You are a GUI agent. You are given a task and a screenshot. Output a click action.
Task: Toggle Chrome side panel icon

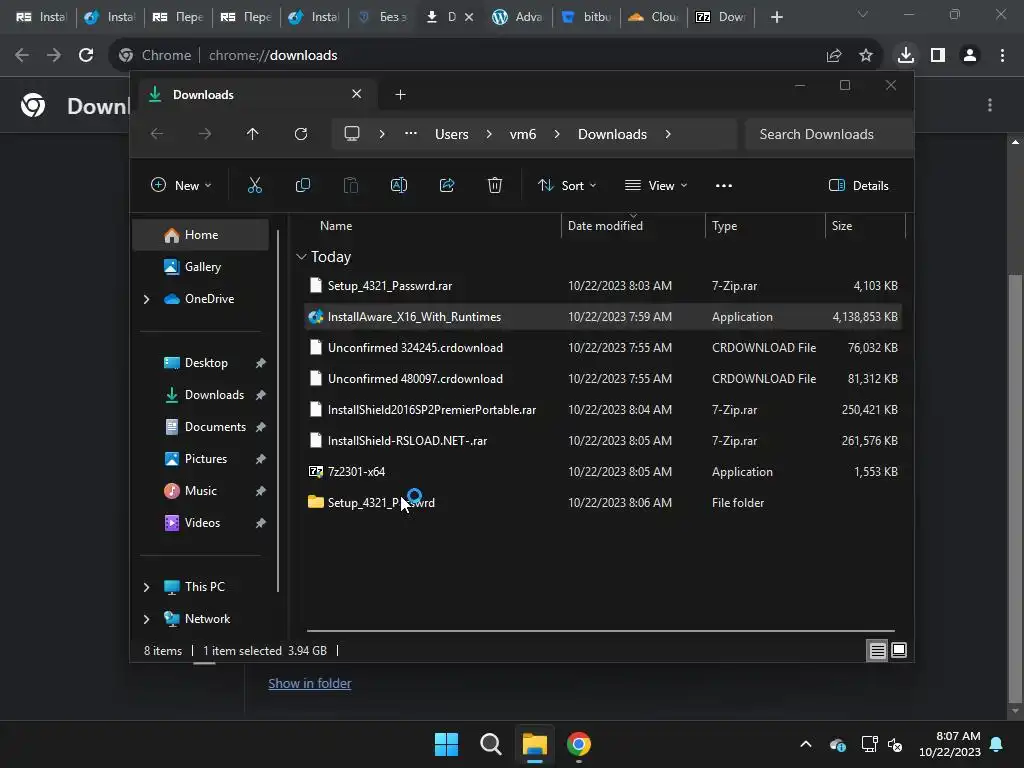(x=938, y=55)
